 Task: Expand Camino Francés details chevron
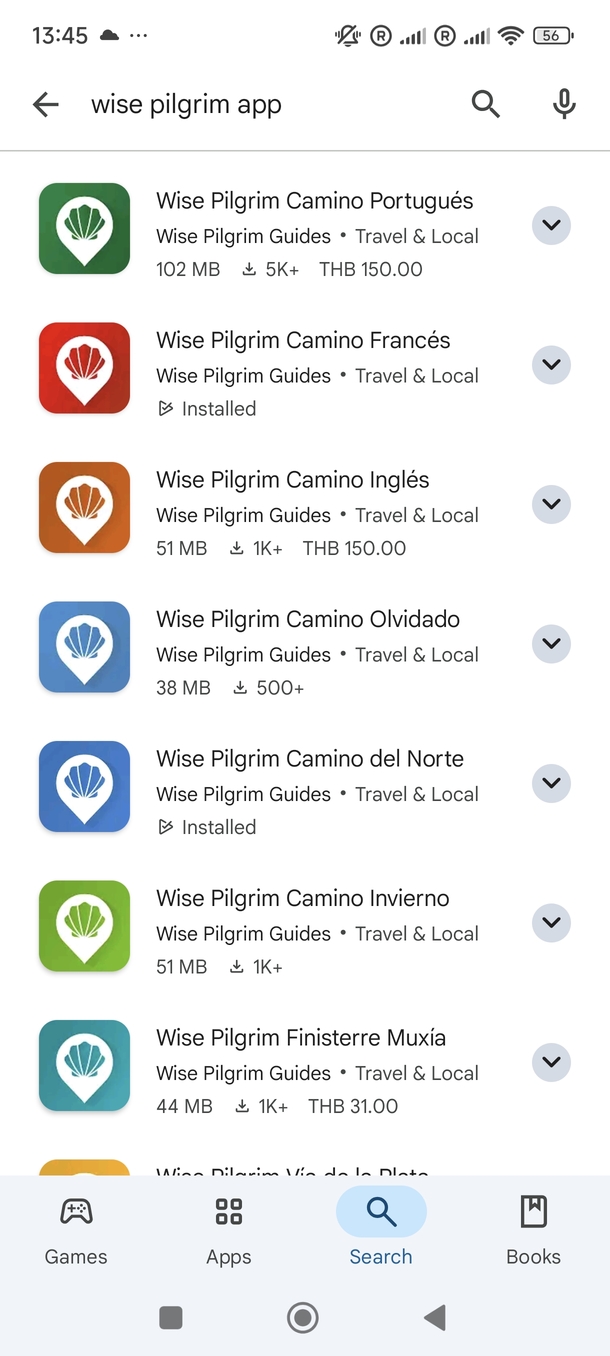pos(551,365)
